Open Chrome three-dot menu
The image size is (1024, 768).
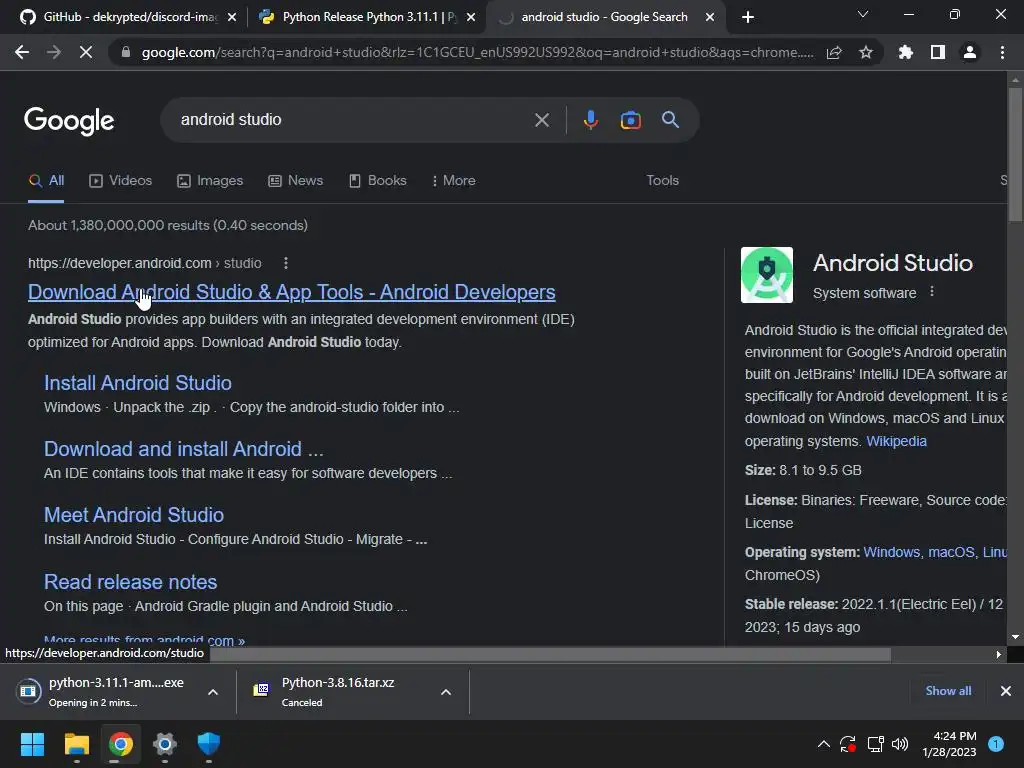click(x=1002, y=52)
